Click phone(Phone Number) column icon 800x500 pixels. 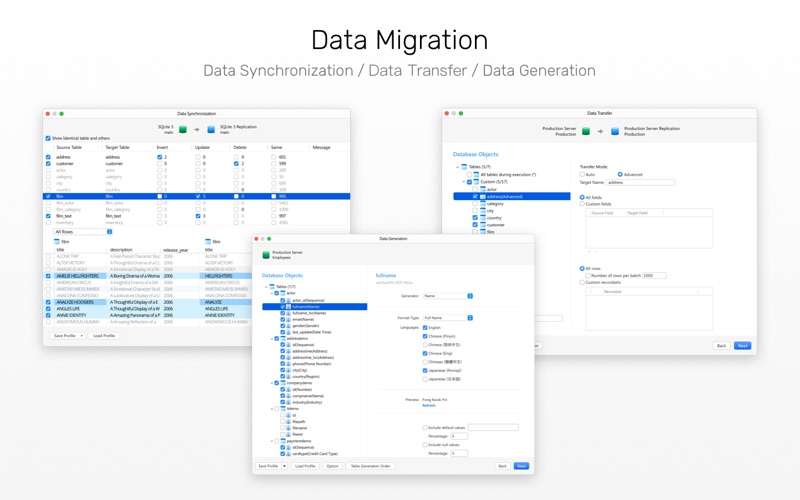[289, 364]
